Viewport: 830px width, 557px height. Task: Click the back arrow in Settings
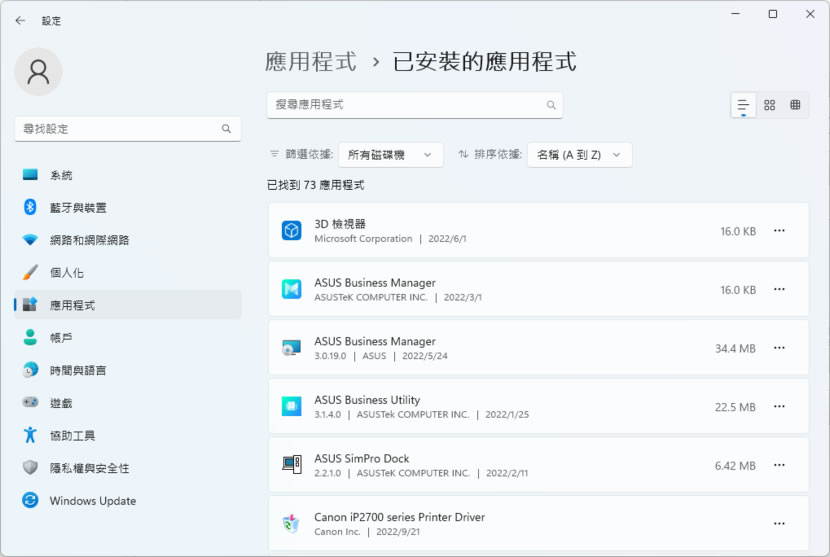click(x=21, y=21)
